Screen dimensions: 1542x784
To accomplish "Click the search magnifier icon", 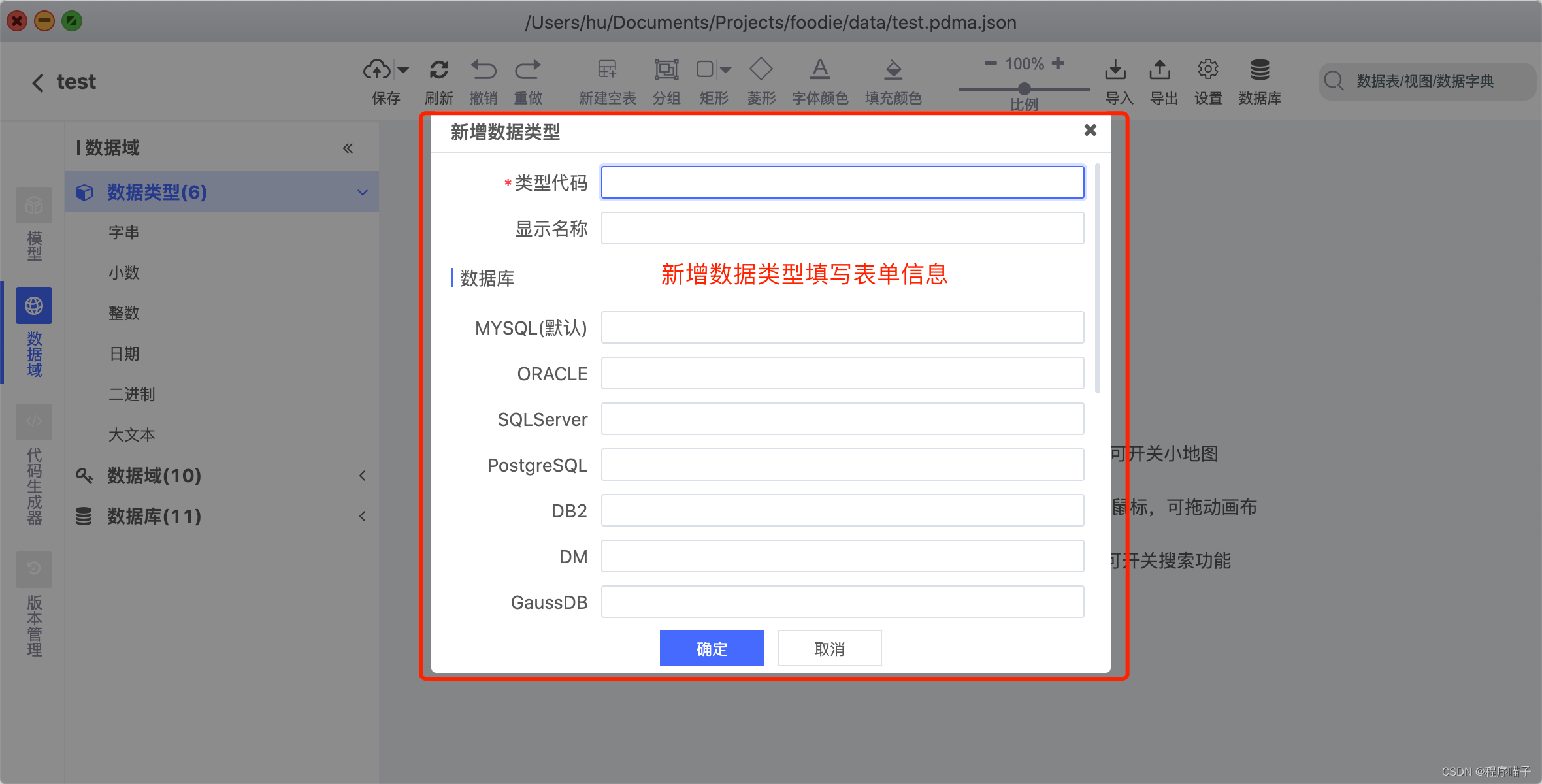I will coord(1334,81).
